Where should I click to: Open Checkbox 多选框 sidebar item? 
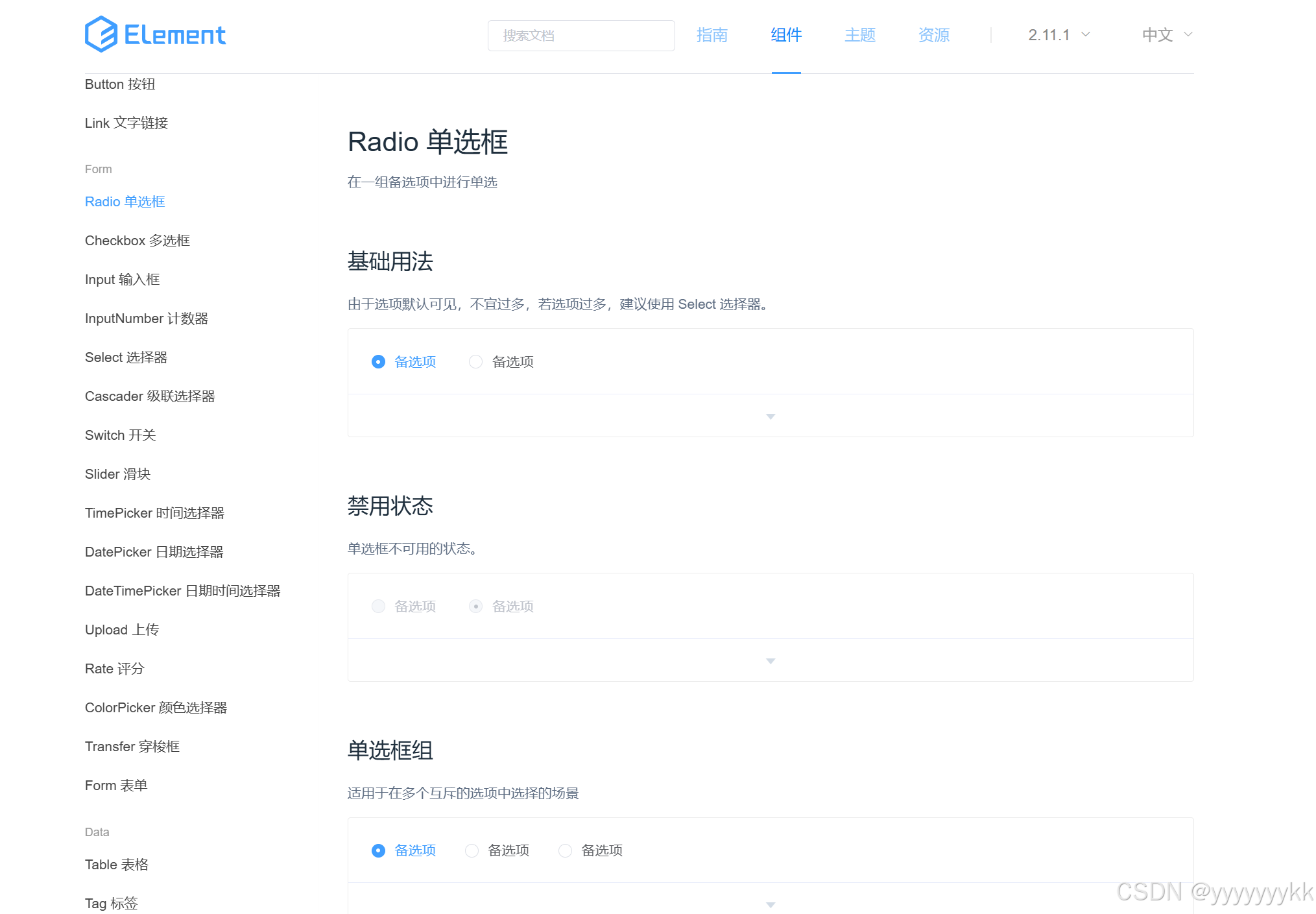click(138, 241)
